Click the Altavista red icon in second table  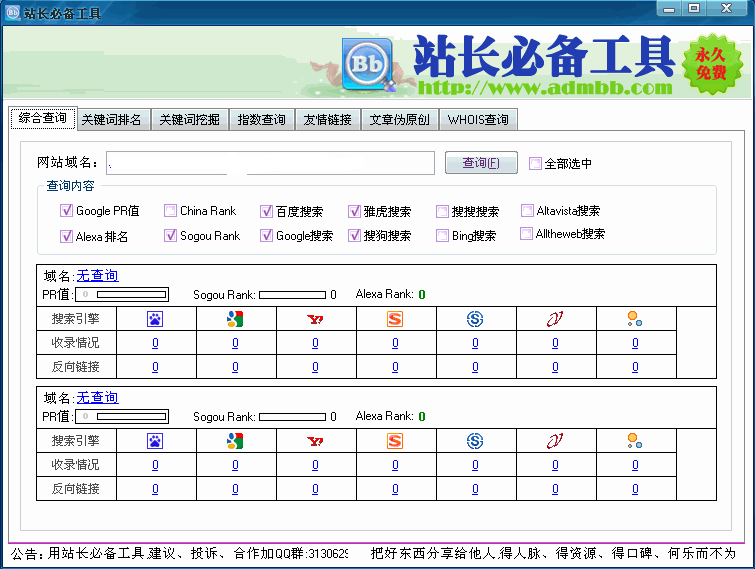[x=555, y=441]
